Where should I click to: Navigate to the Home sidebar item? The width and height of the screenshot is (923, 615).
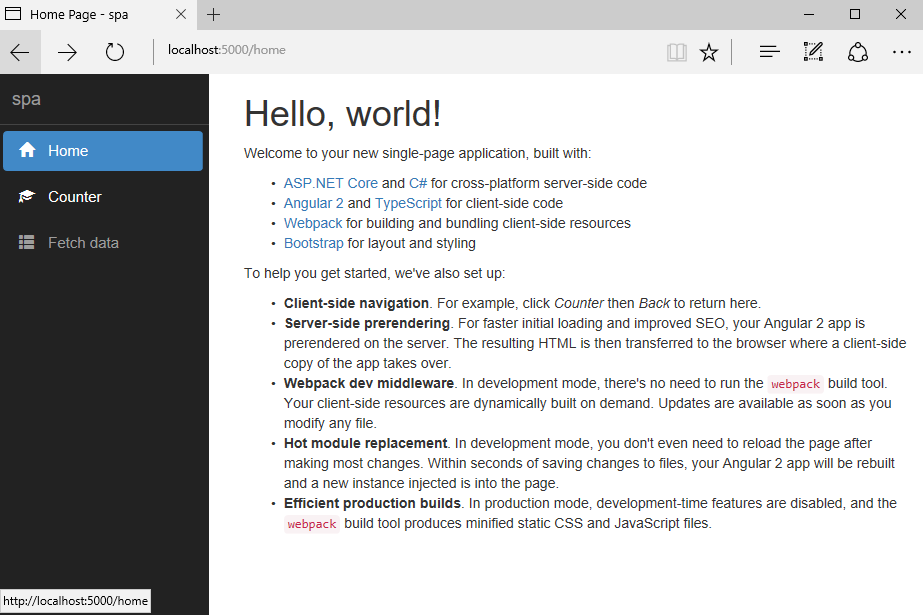(x=103, y=151)
